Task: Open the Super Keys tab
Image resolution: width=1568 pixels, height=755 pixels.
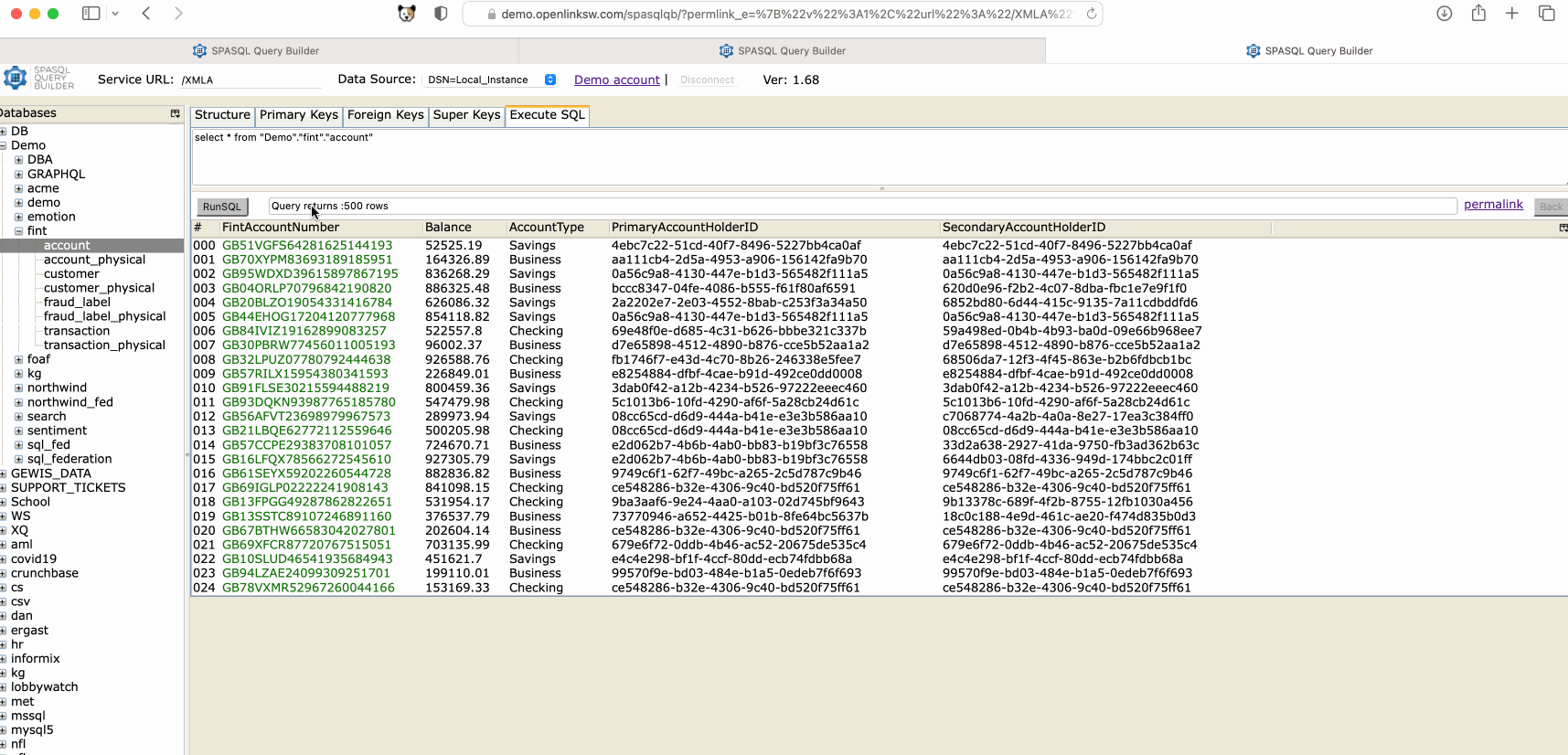Action: pos(467,115)
